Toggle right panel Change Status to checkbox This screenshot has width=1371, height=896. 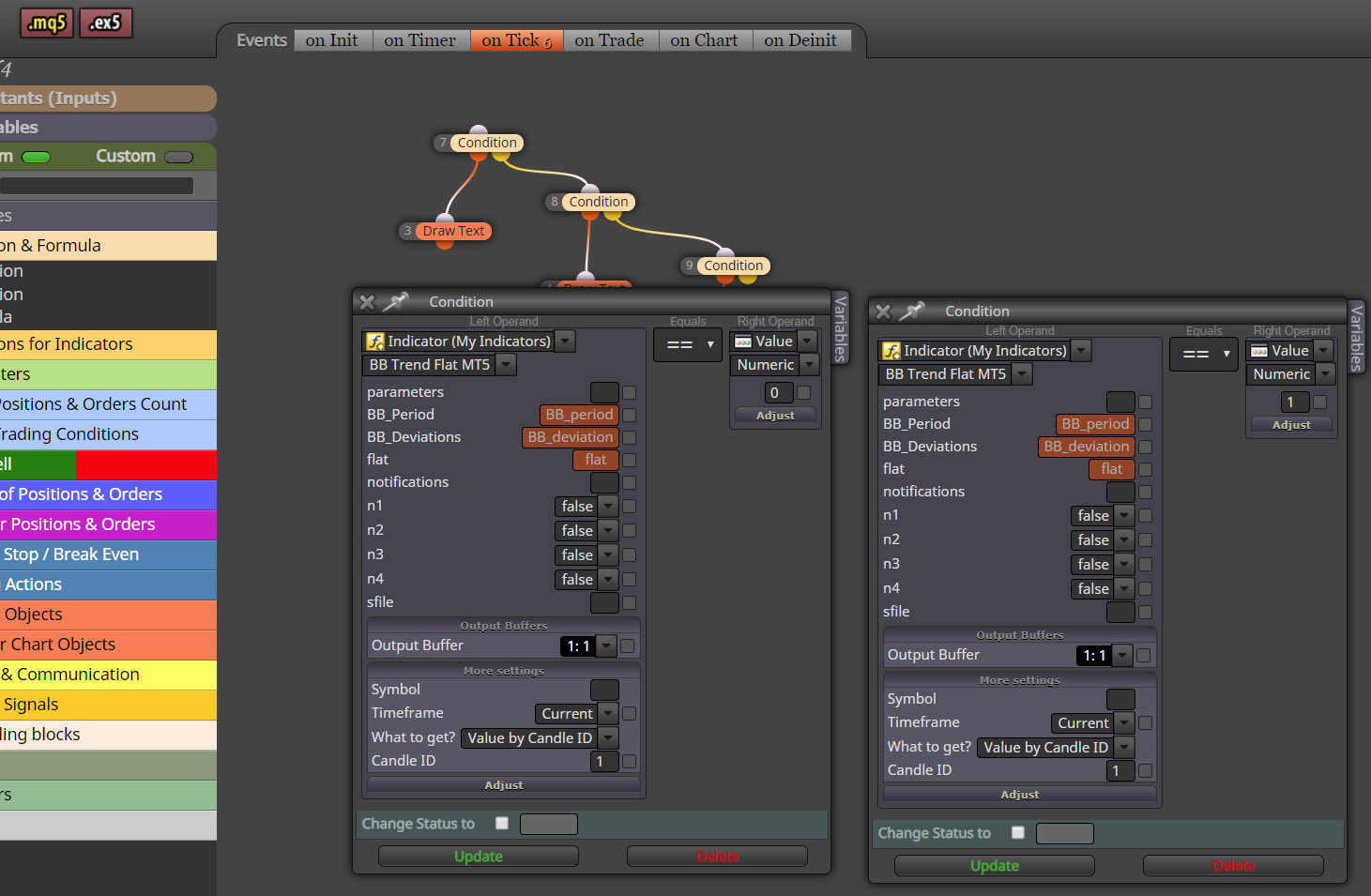click(1018, 832)
